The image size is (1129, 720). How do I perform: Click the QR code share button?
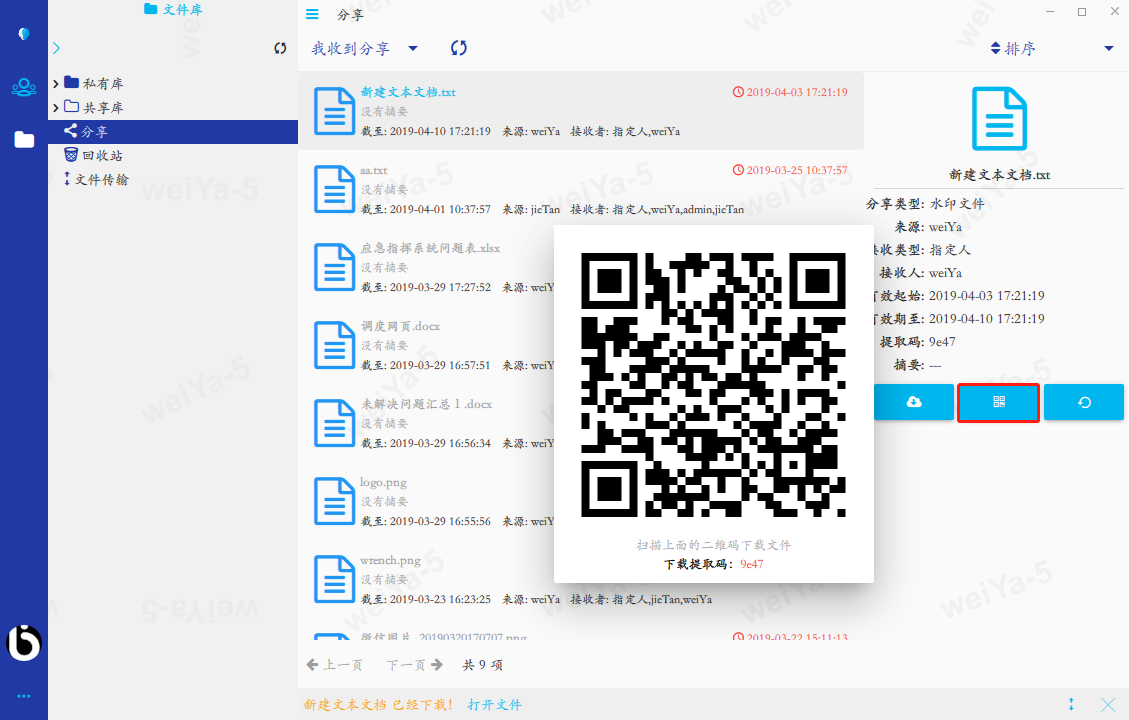tap(998, 402)
